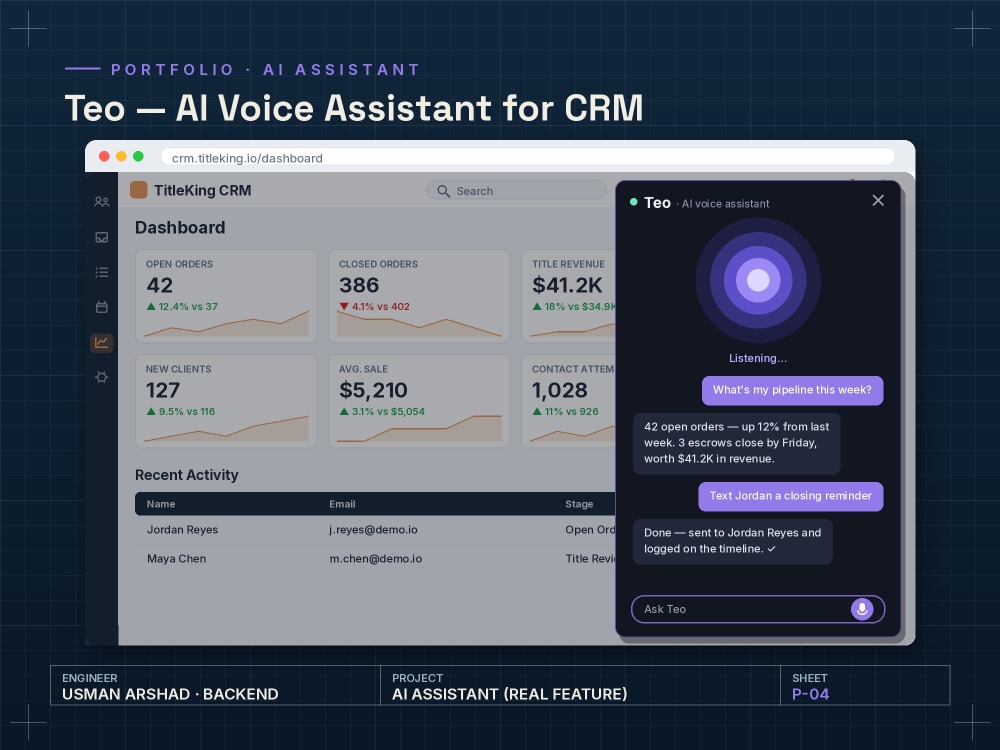Close the Teo assistant panel
Screen dimensions: 1000x750
[x=878, y=200]
